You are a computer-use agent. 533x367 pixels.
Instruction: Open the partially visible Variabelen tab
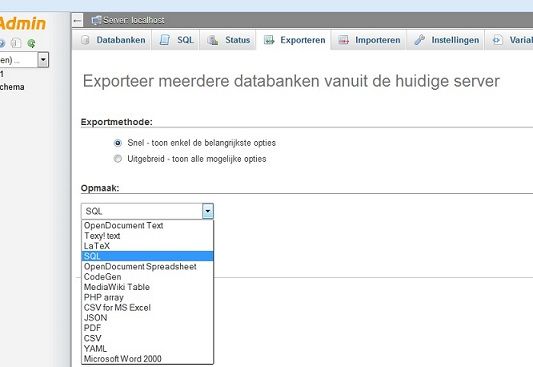pyautogui.click(x=510, y=40)
